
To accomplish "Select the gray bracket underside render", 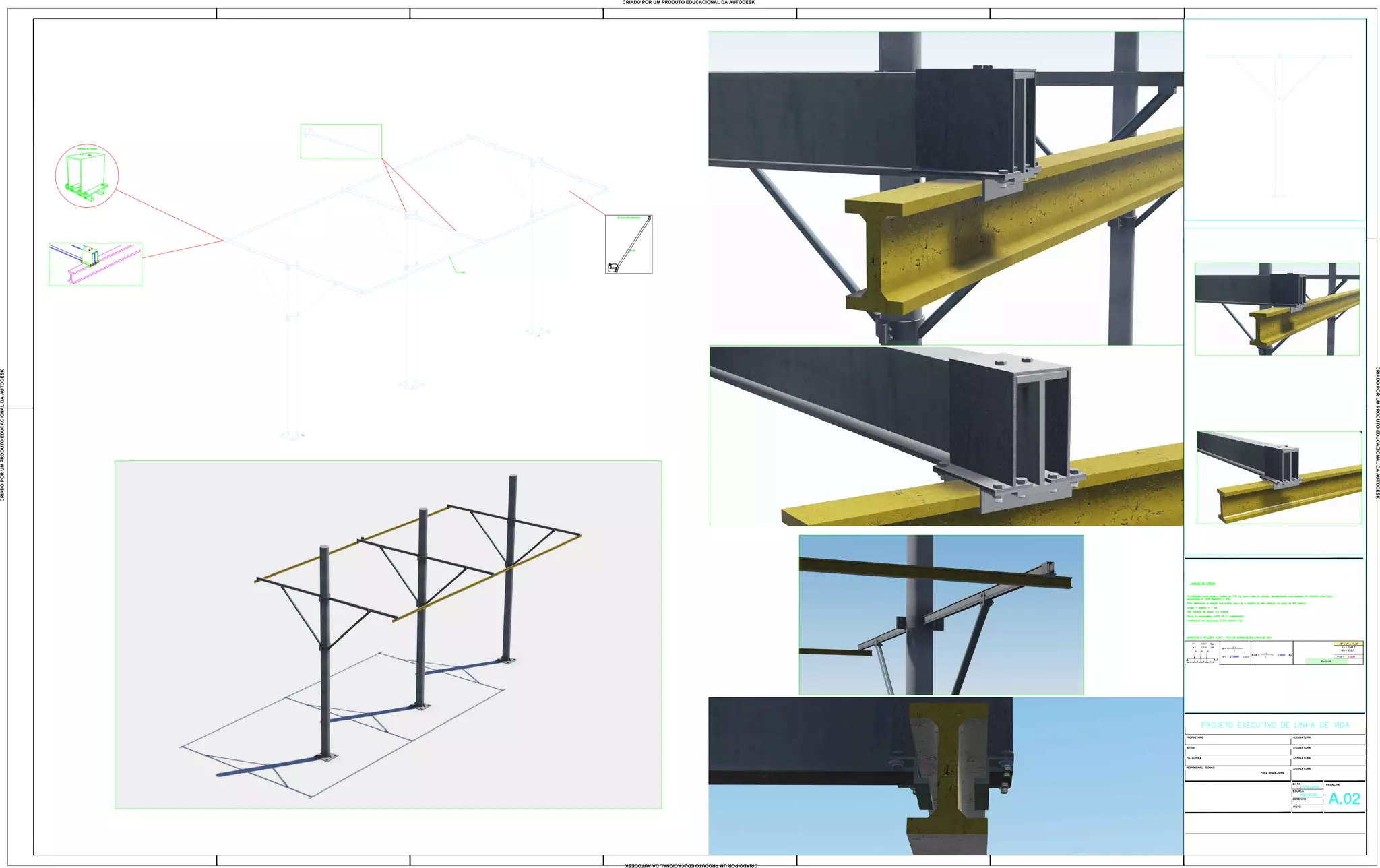I will point(945,436).
